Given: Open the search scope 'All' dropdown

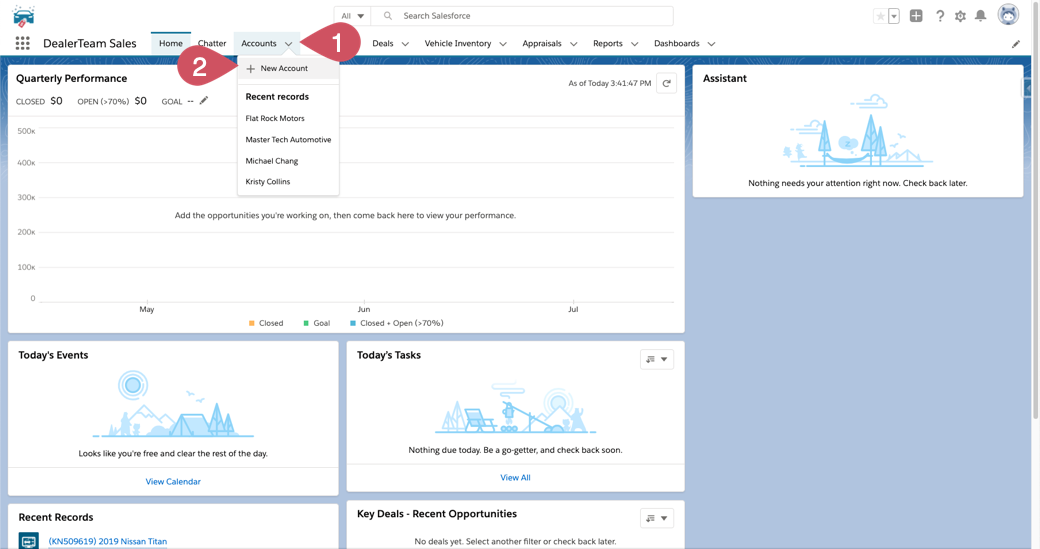Looking at the screenshot, I should 353,16.
